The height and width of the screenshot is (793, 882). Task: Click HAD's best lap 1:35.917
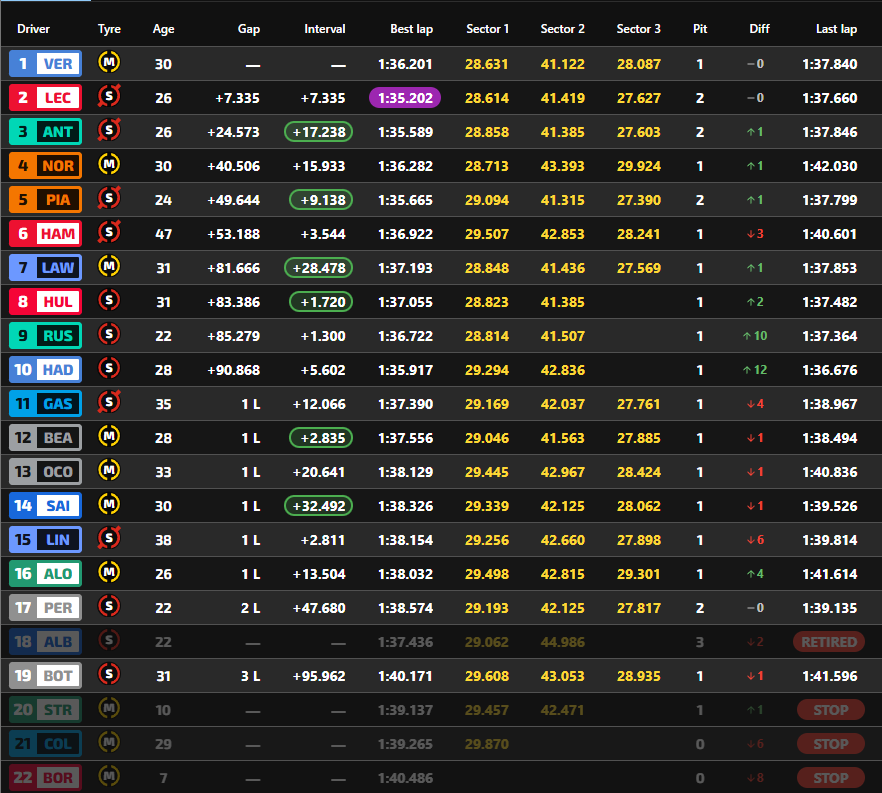pos(406,370)
